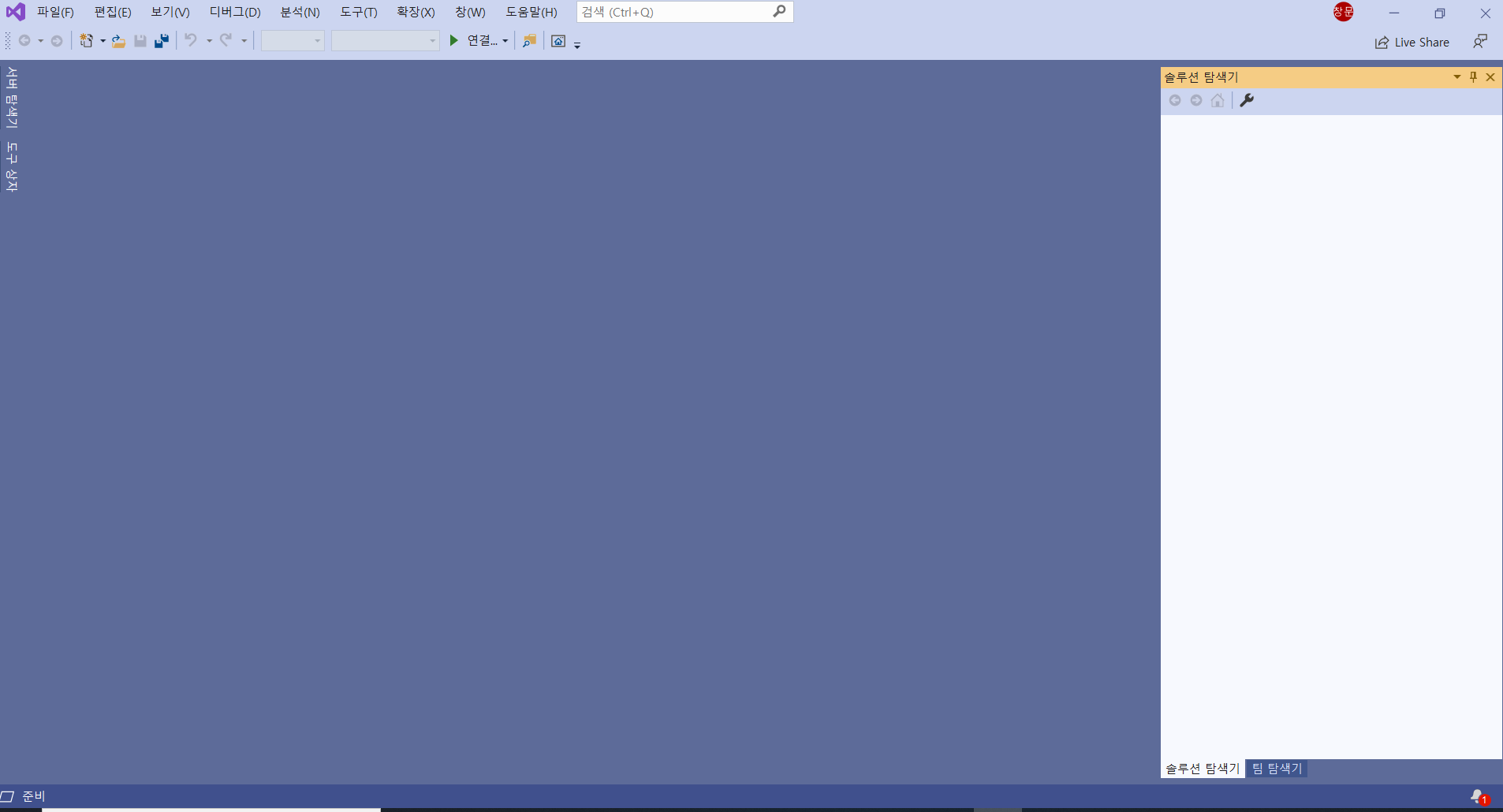This screenshot has height=812, width=1503.
Task: Restore down the Visual Studio window
Action: click(x=1440, y=13)
